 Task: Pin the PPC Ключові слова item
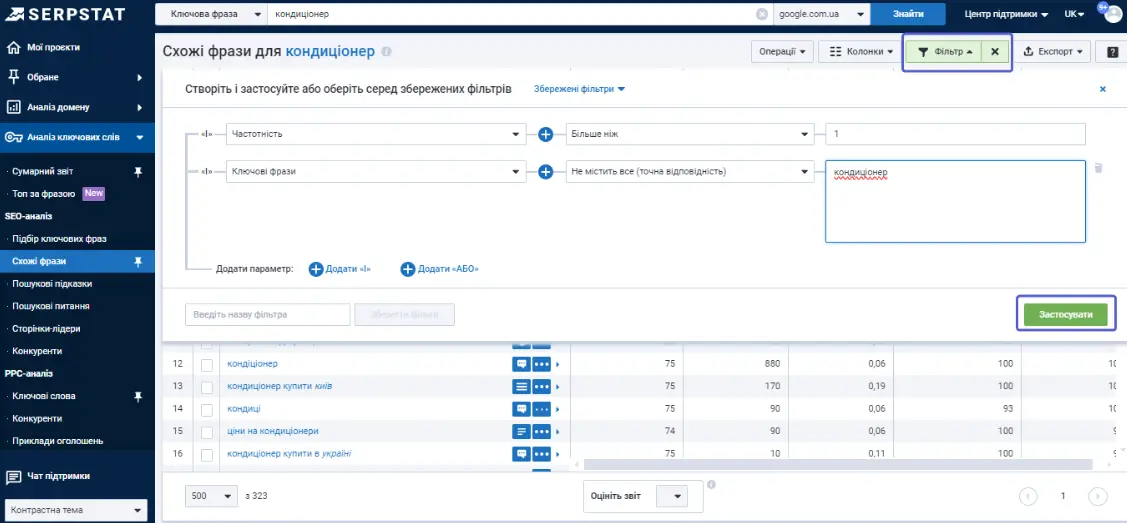point(139,396)
